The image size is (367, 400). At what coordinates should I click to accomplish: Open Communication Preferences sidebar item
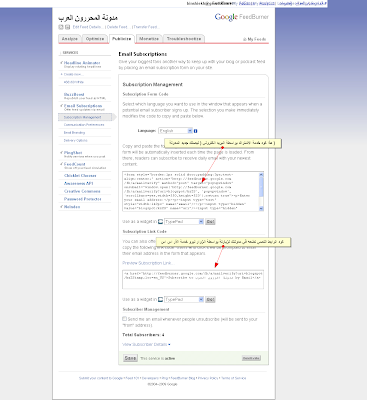[84, 125]
